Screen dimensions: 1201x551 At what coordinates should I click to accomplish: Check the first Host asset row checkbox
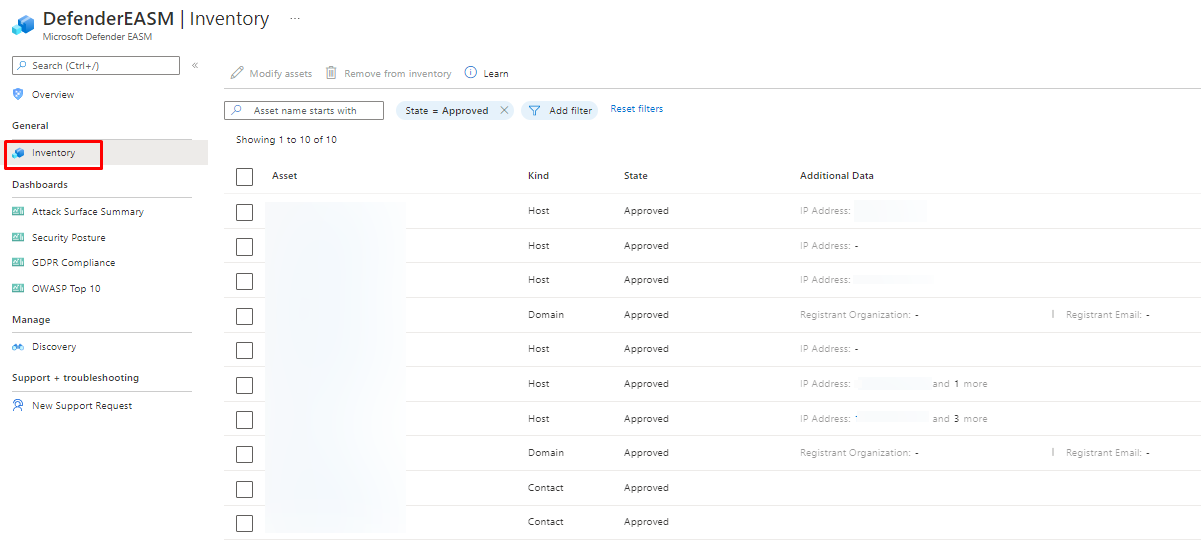coord(245,212)
